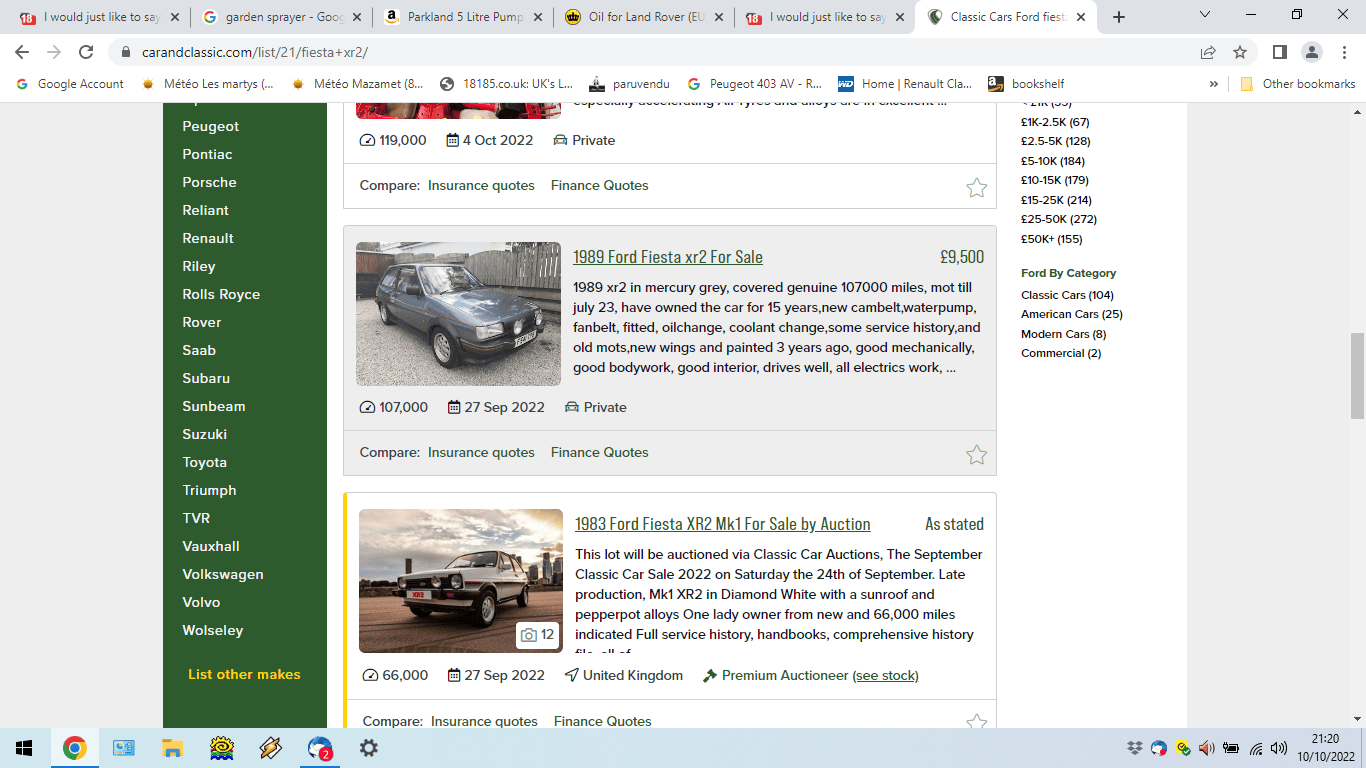Image resolution: width=1366 pixels, height=768 pixels.
Task: Open new tab with plus button
Action: click(1119, 17)
